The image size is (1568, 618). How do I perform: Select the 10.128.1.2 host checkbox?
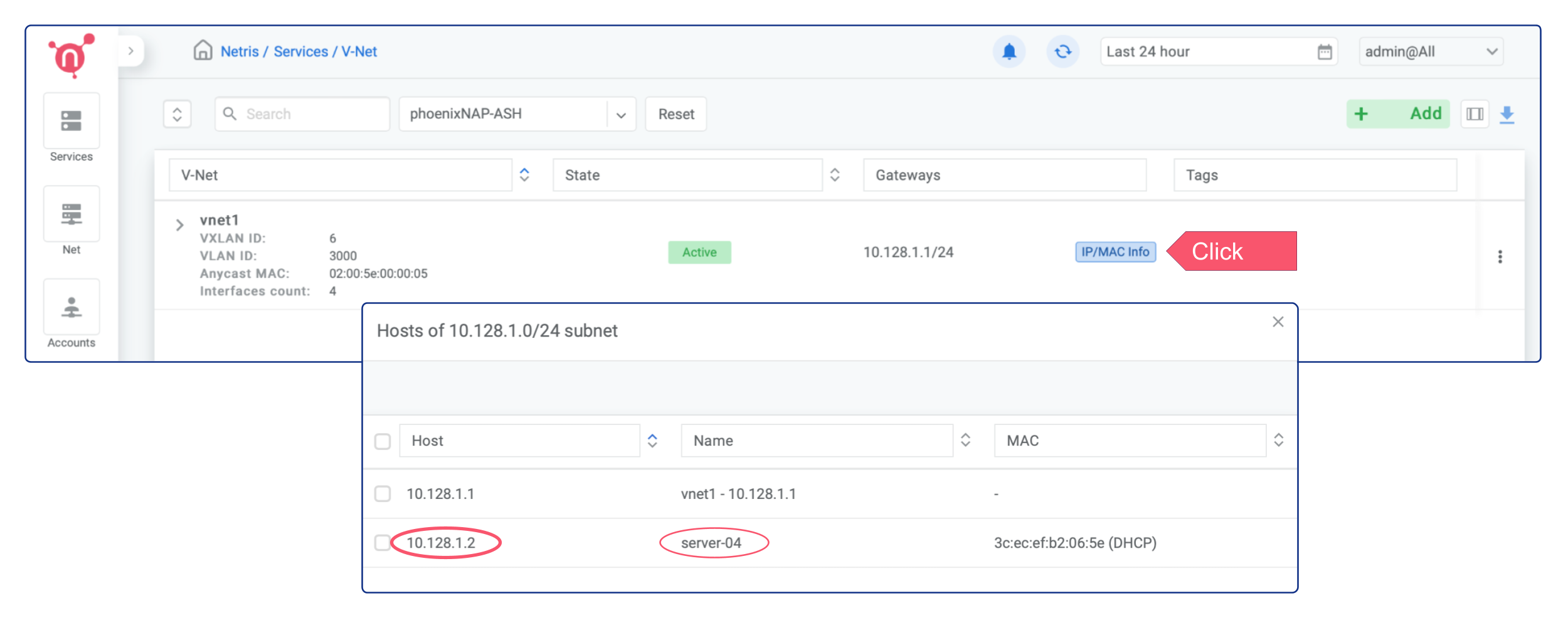pos(382,543)
